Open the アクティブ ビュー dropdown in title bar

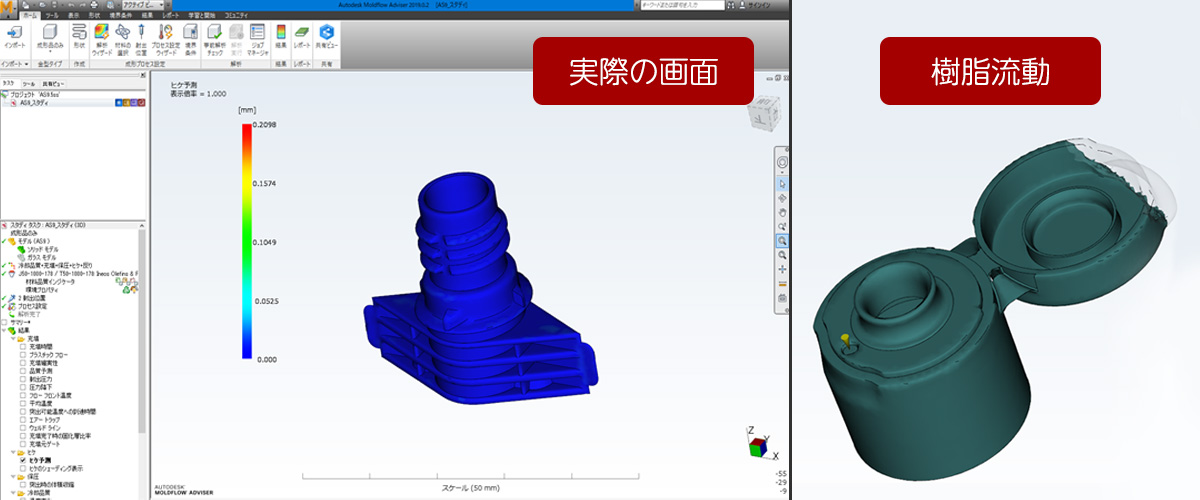coord(142,5)
